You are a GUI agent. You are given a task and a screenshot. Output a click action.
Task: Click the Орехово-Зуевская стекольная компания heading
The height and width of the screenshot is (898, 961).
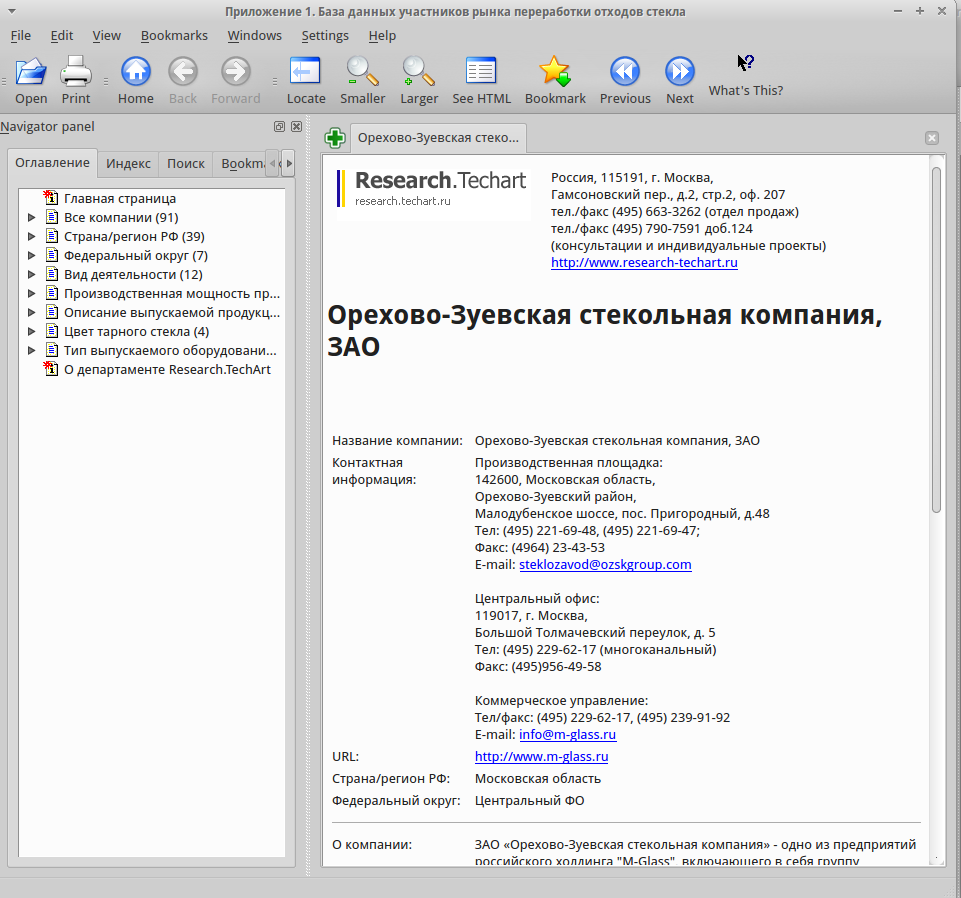pos(604,330)
